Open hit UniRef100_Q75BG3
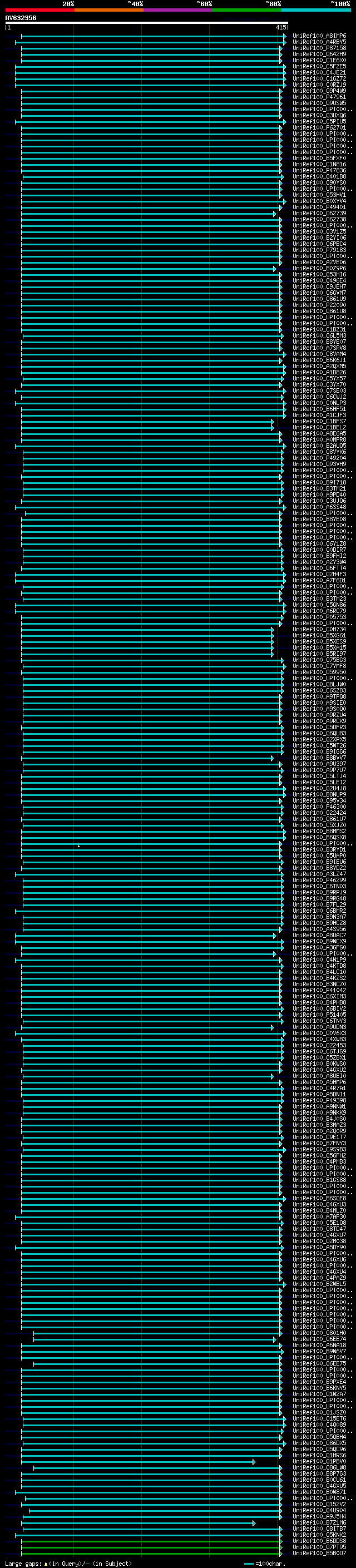Screen dimensions: 356x1568 pyautogui.click(x=319, y=660)
